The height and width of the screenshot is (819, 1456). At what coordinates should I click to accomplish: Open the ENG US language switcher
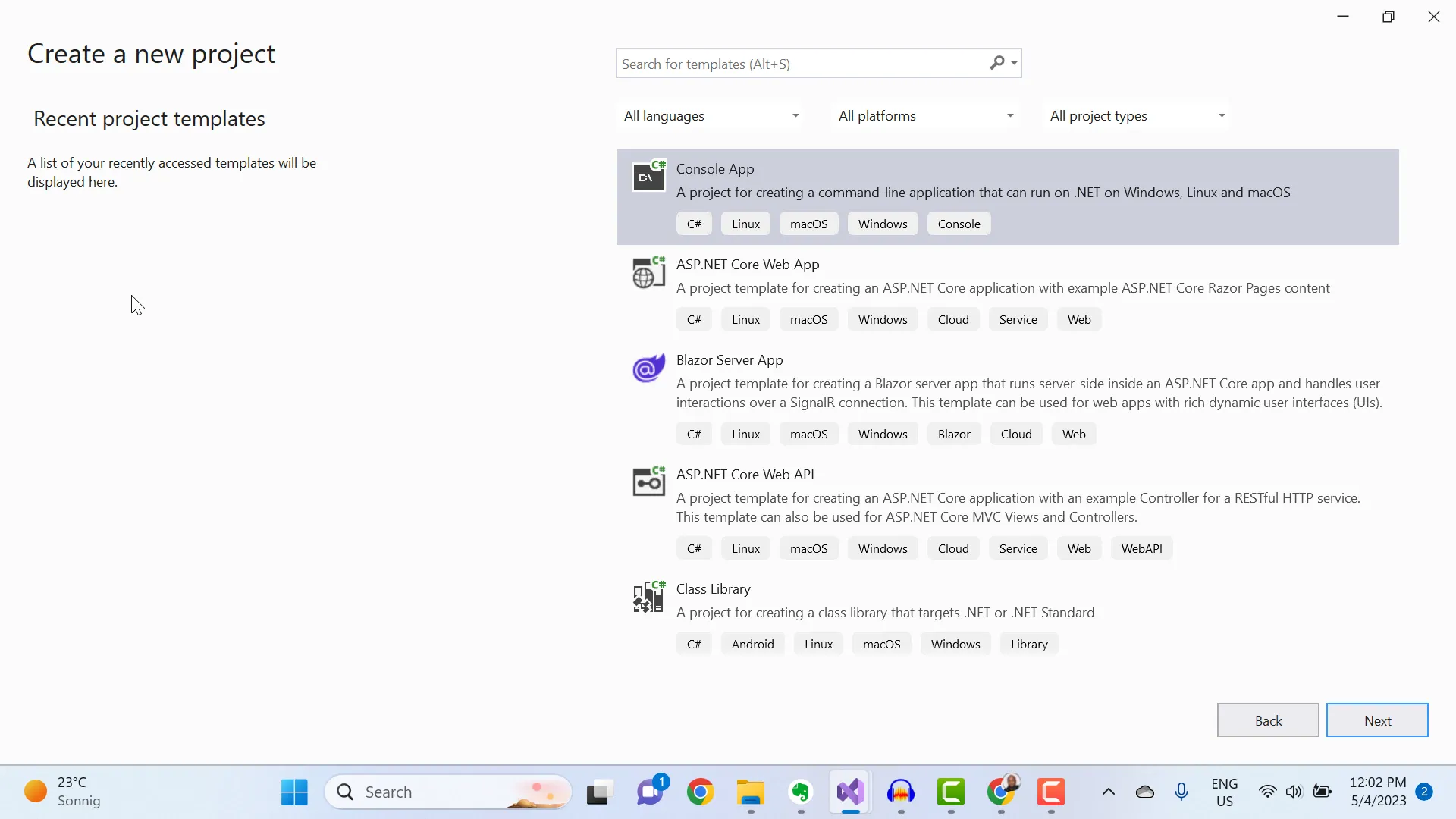[x=1225, y=792]
